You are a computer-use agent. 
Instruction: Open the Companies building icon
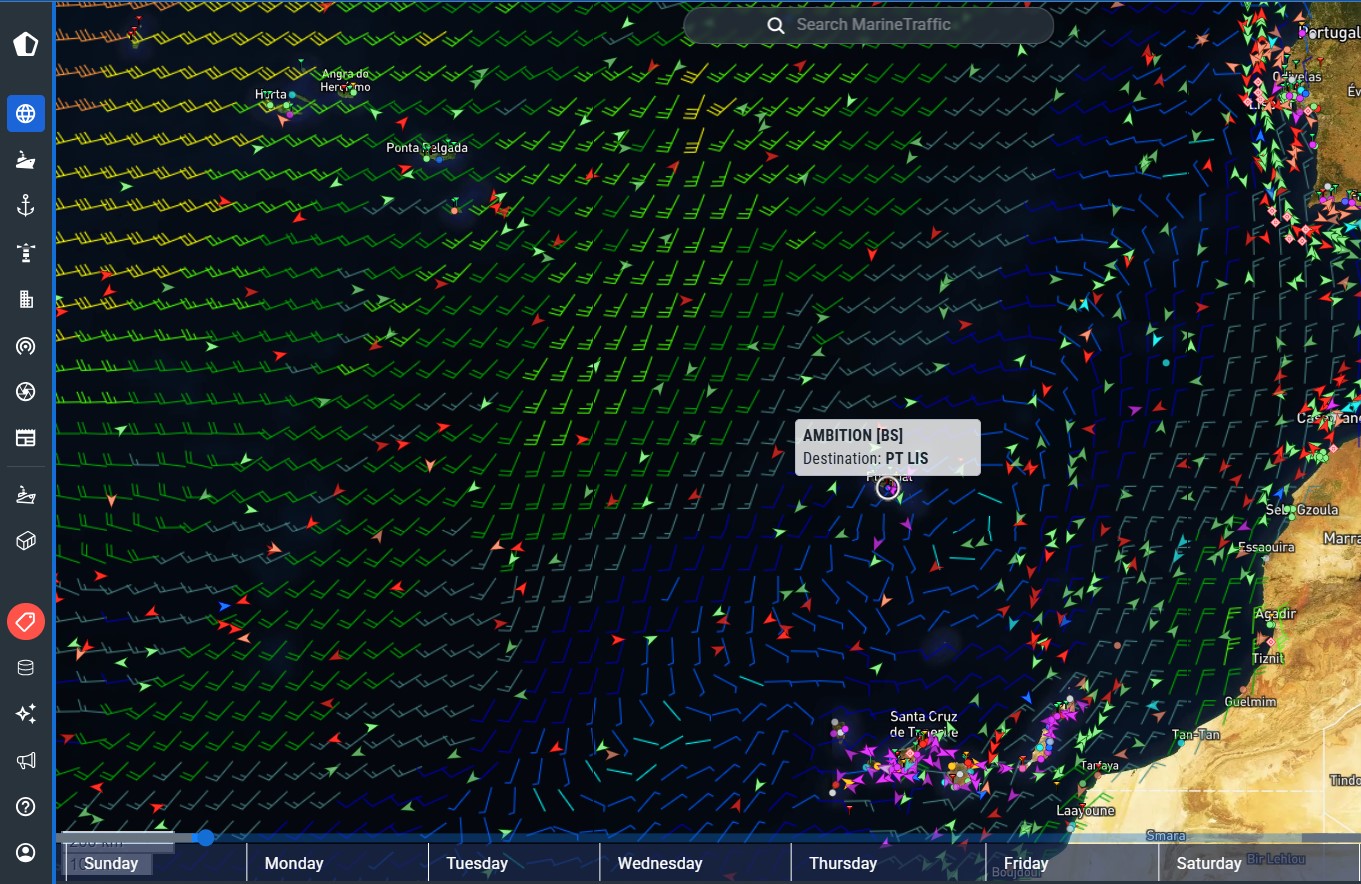26,299
